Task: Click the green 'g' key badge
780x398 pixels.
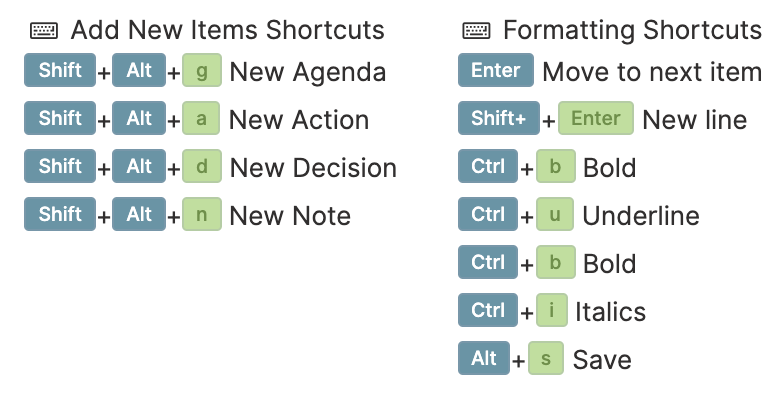Action: 201,70
